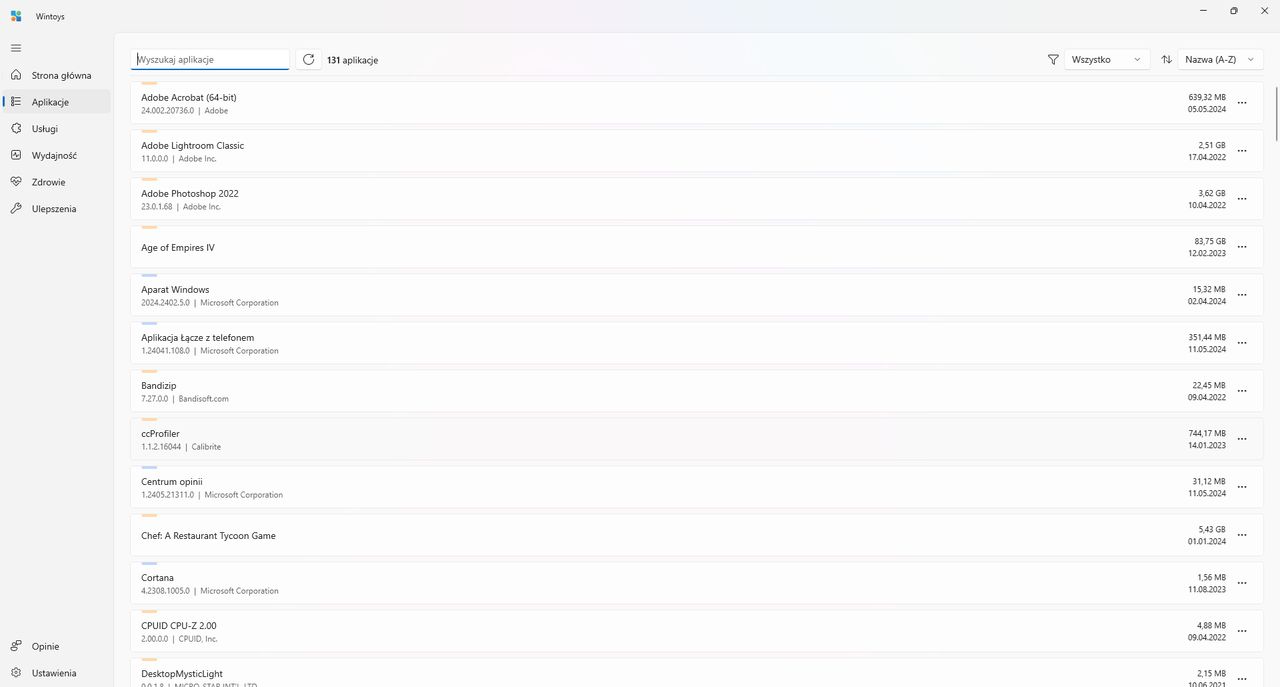This screenshot has width=1280, height=687.
Task: Click the filter funnel icon
Action: pos(1053,60)
